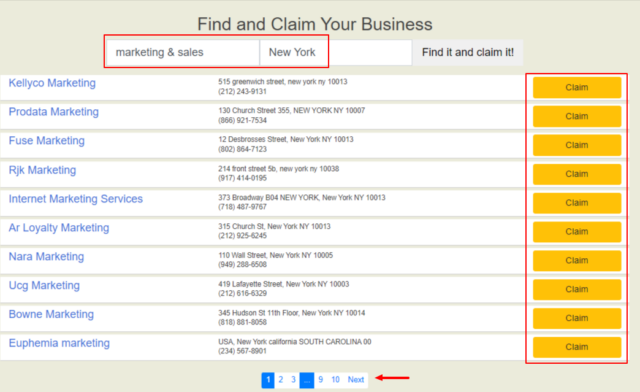Claim the Ucg Marketing business
Image resolution: width=640 pixels, height=392 pixels.
click(x=577, y=290)
